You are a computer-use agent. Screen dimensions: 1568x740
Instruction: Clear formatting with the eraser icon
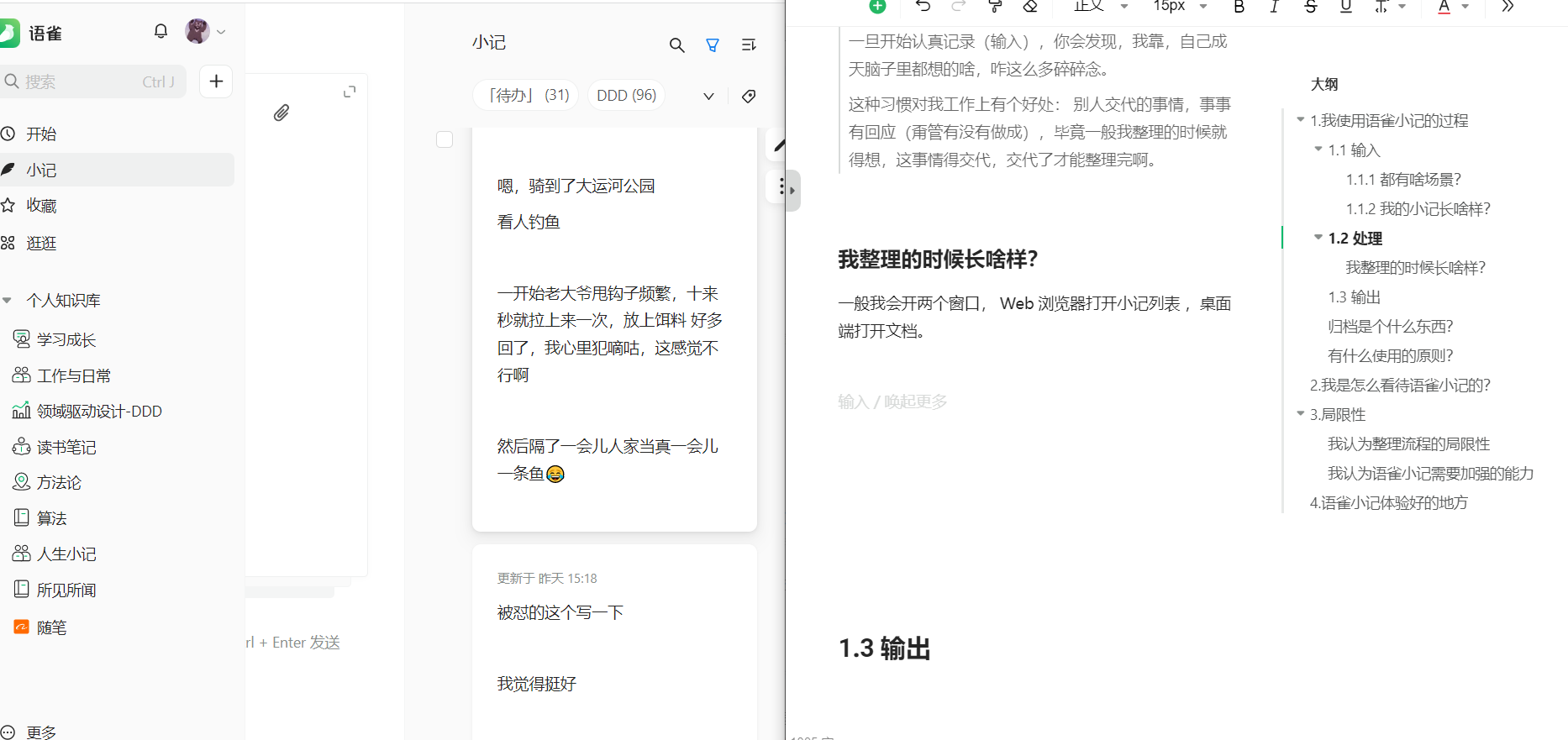click(x=1030, y=6)
